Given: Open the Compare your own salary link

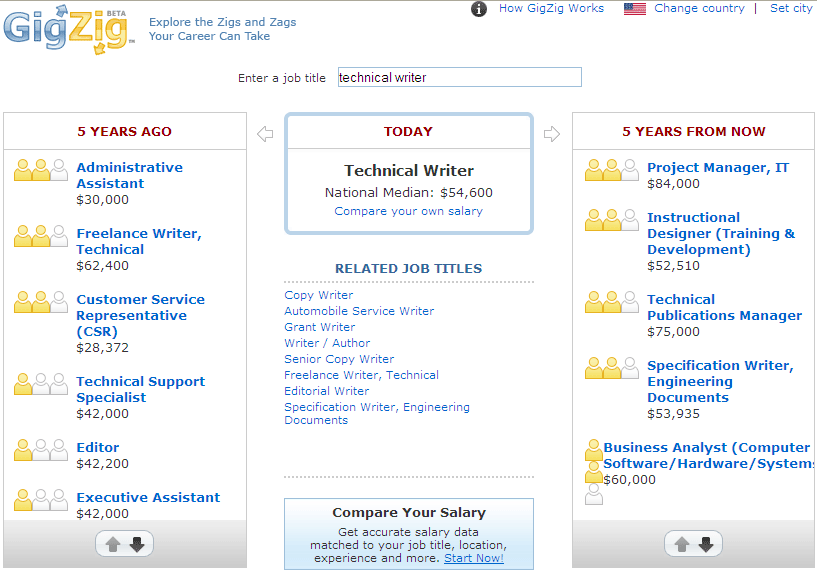Looking at the screenshot, I should (x=408, y=211).
